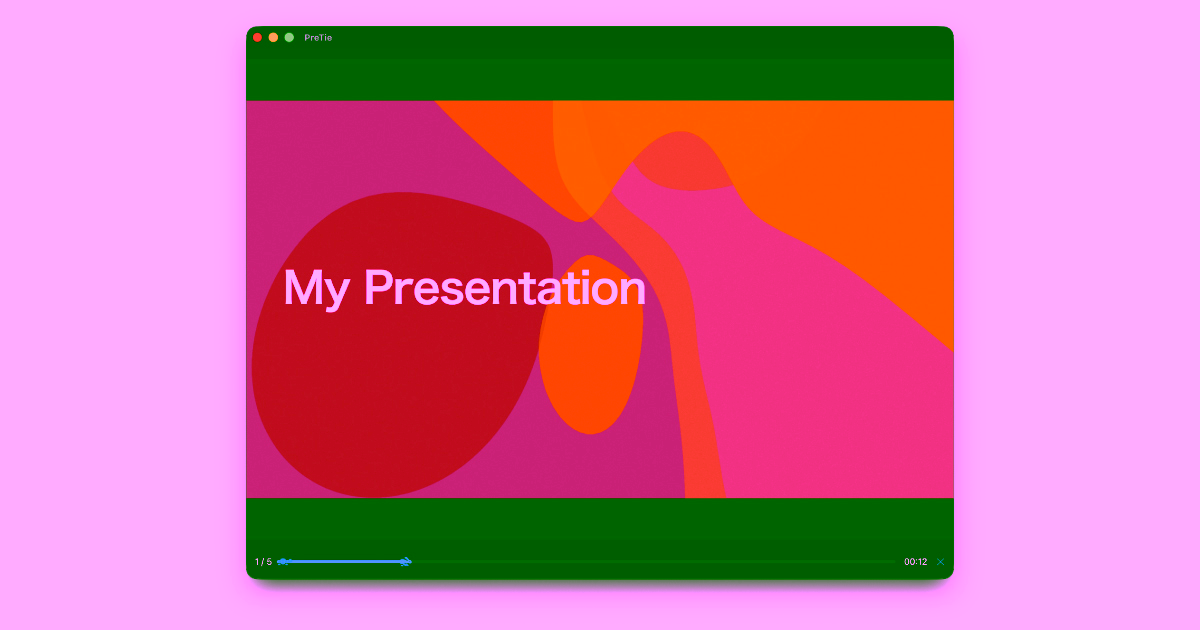
Task: Click the "My Presentation" title text
Action: point(464,288)
